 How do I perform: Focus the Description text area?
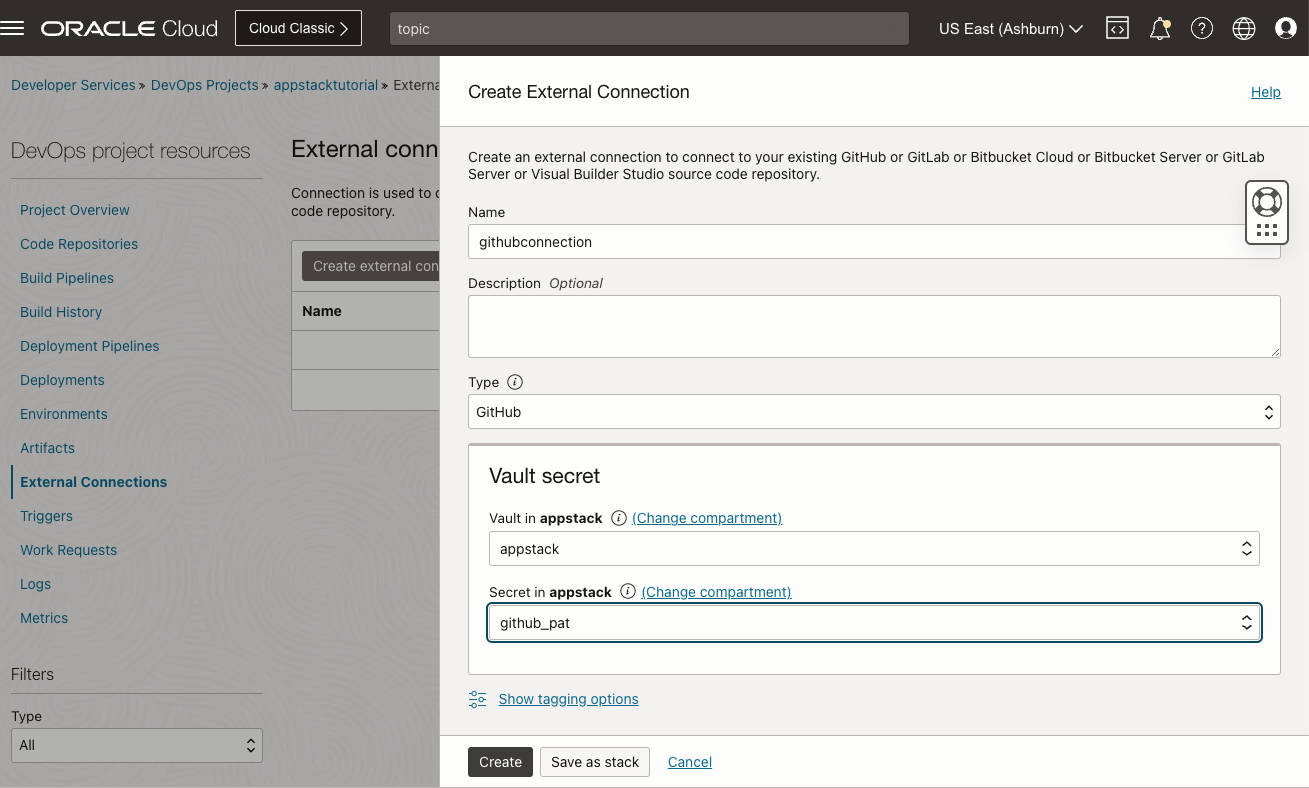(x=874, y=326)
